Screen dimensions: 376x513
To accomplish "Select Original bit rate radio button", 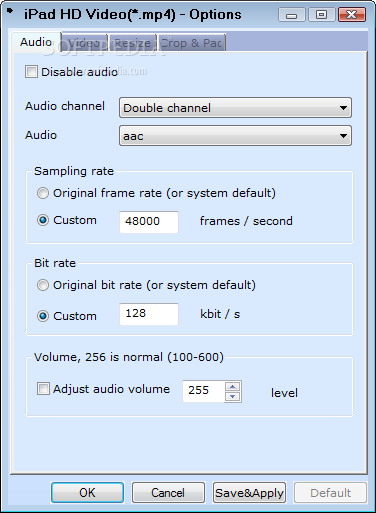I will (43, 285).
